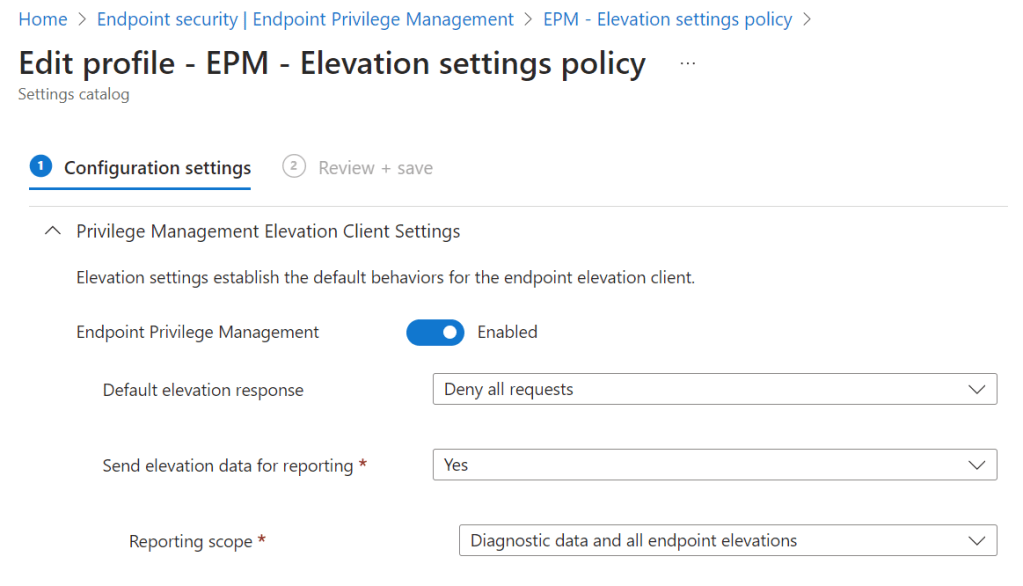Disable the Endpoint Privilege Management toggle
Viewport: 1023px width, 586px height.
[435, 332]
